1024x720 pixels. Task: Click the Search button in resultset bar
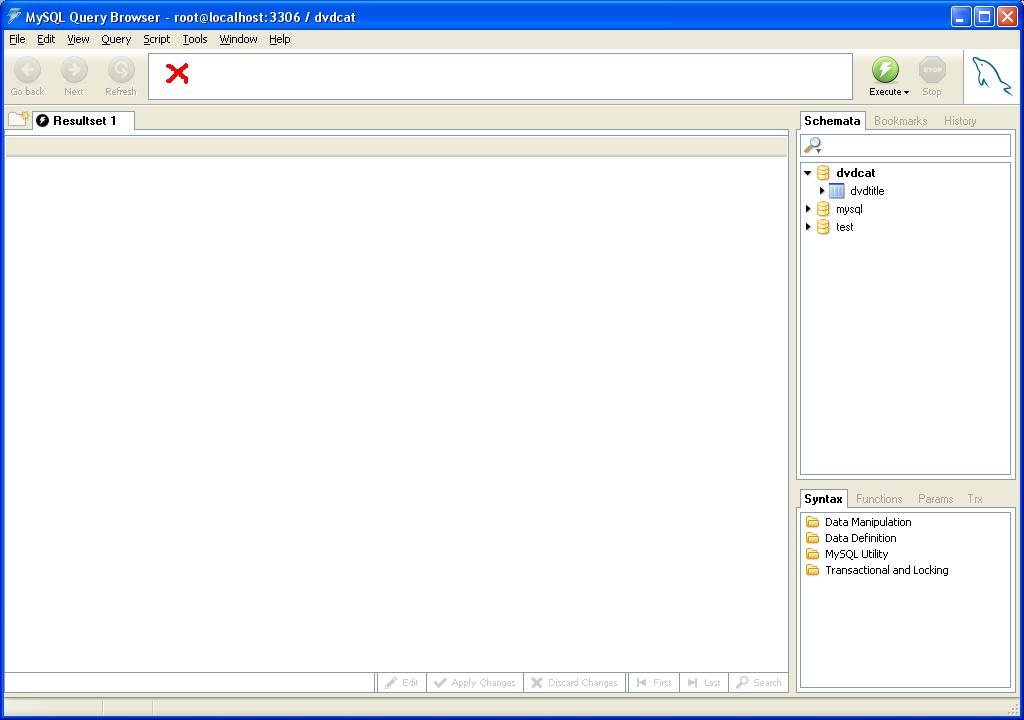click(758, 682)
